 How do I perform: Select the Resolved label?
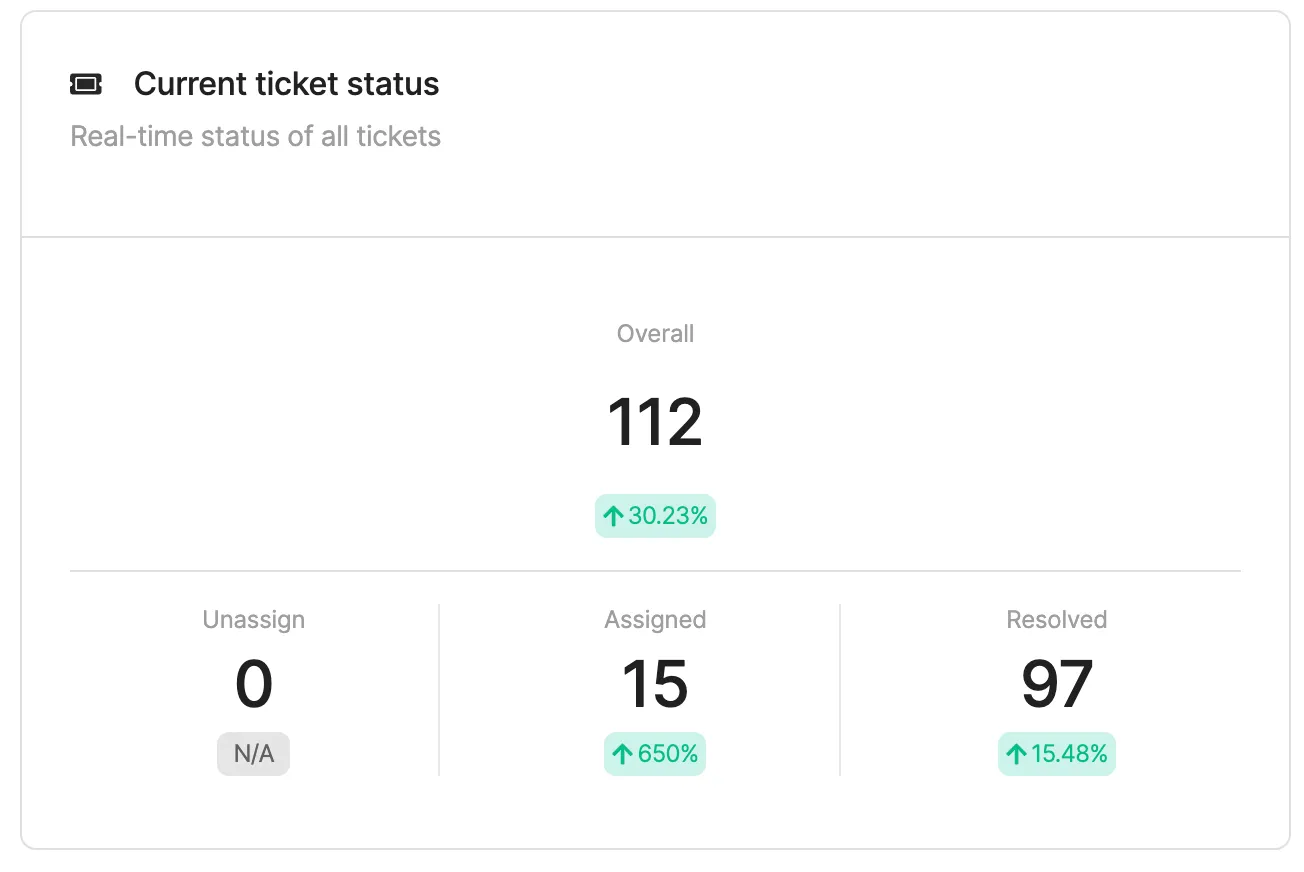tap(1057, 620)
